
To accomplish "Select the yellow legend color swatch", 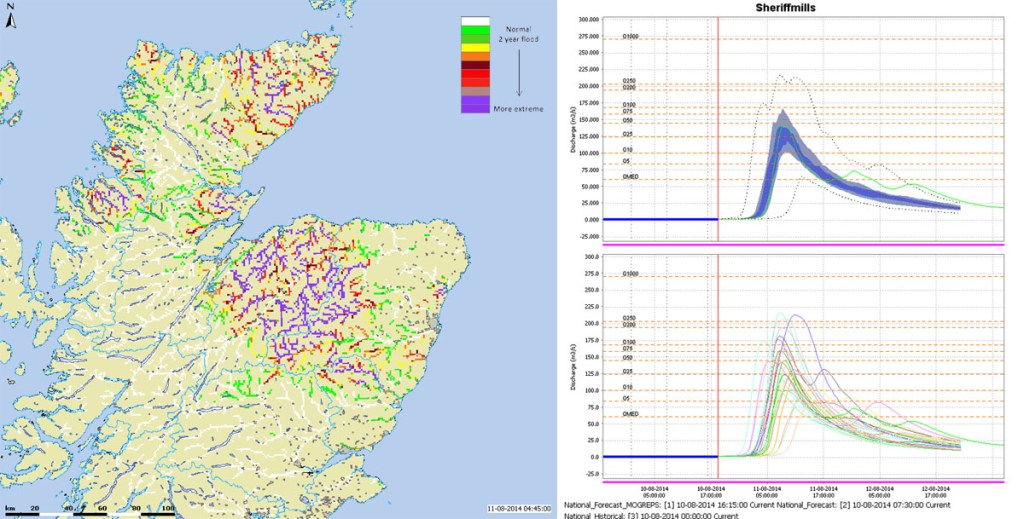I will tap(475, 48).
